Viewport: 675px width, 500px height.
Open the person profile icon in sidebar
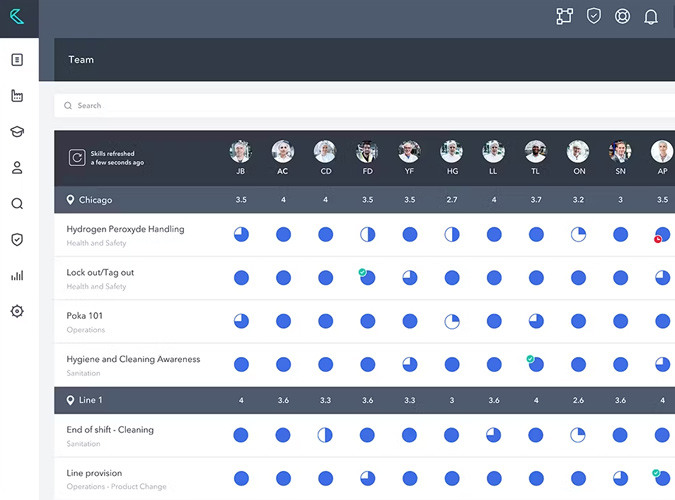[17, 168]
